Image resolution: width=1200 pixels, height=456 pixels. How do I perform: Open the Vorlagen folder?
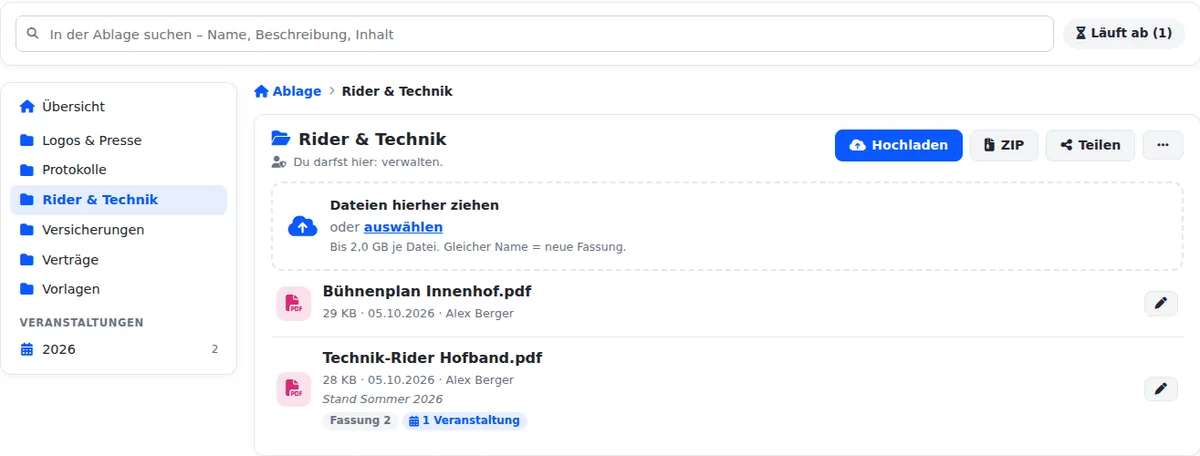tap(119, 289)
